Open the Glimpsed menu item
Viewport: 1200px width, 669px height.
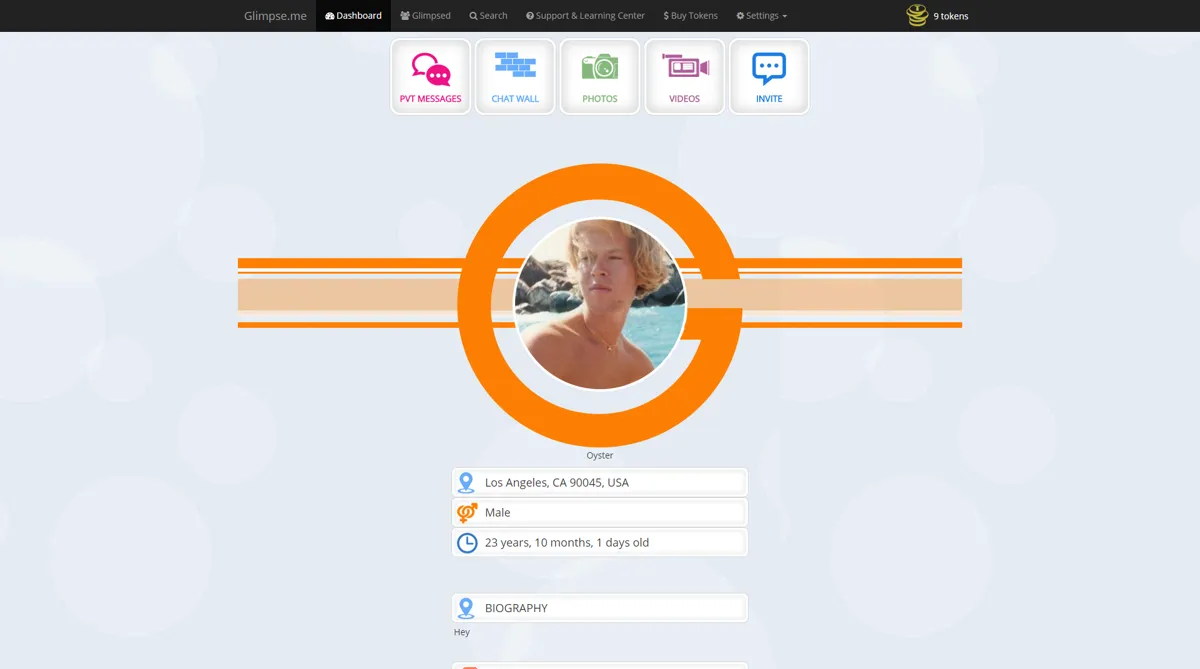pyautogui.click(x=425, y=16)
